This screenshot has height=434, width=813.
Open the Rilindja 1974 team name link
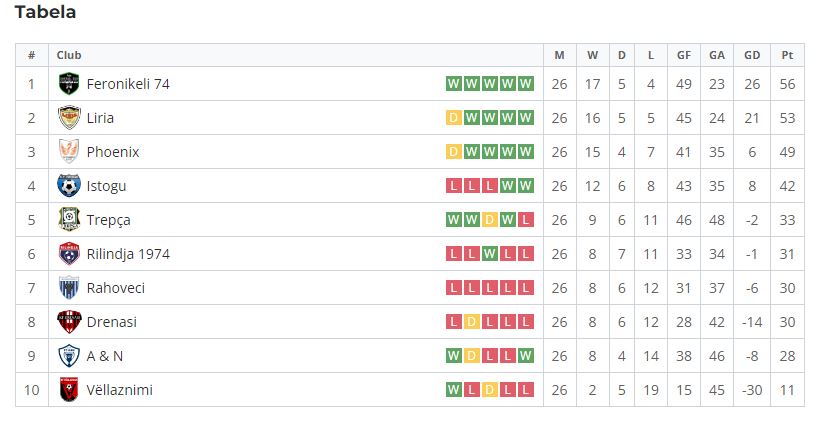tap(128, 254)
